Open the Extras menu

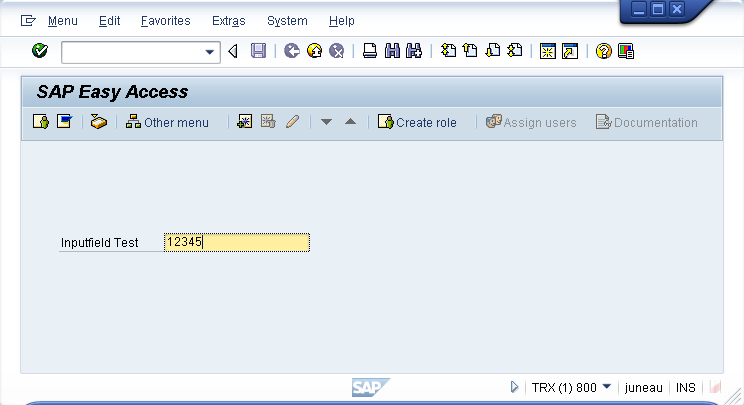(x=229, y=21)
